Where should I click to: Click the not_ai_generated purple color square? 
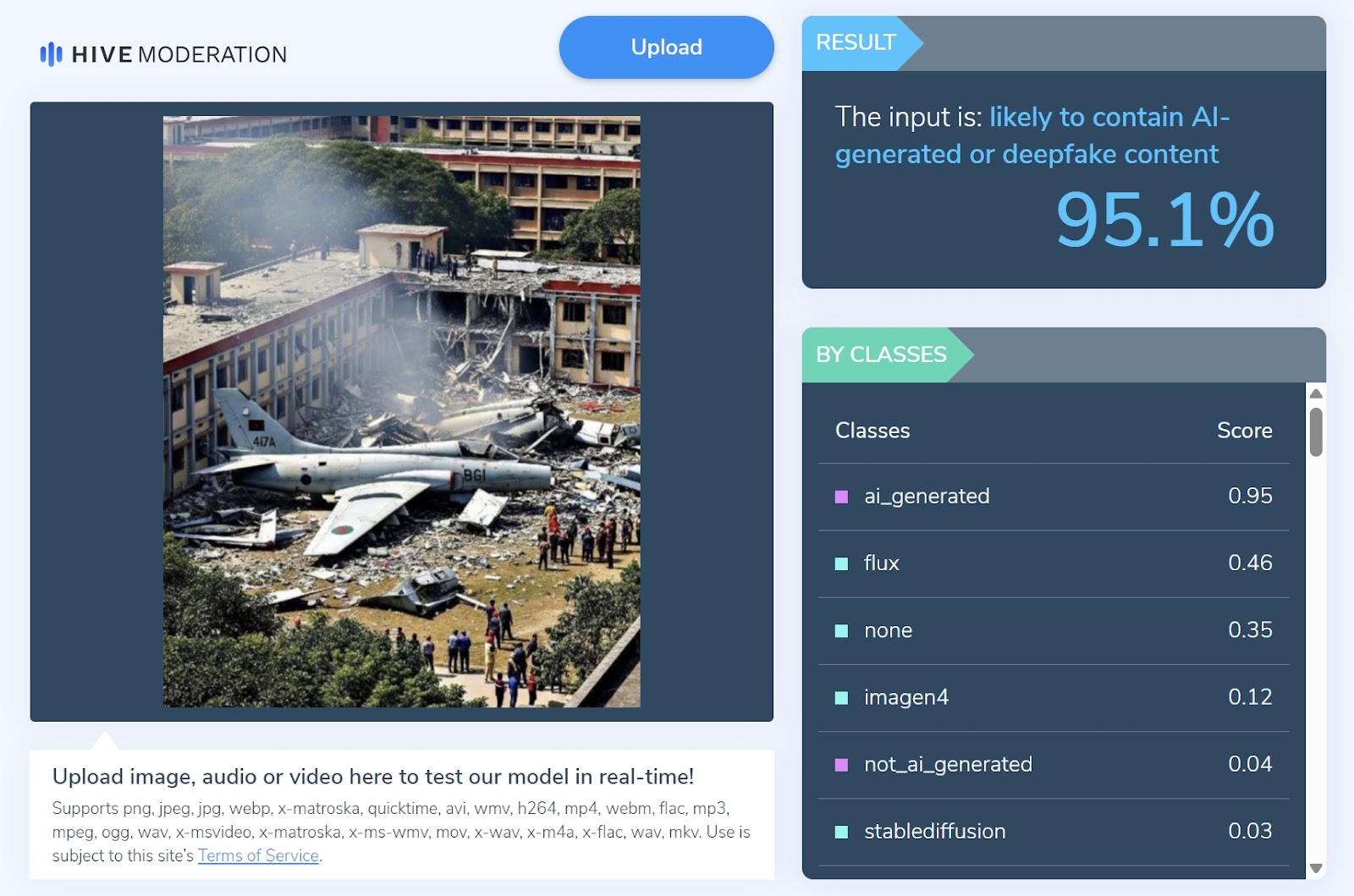coord(841,765)
